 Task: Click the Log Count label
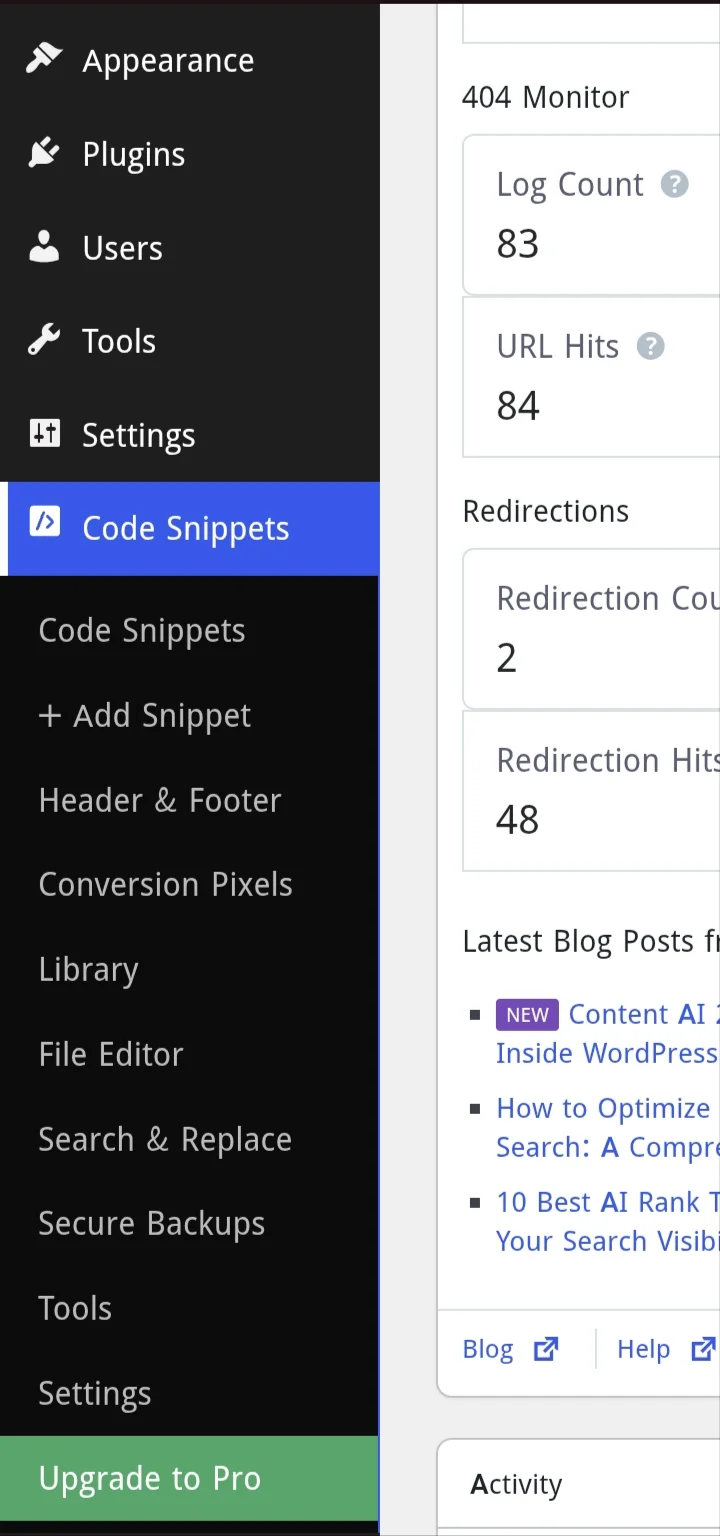(570, 185)
